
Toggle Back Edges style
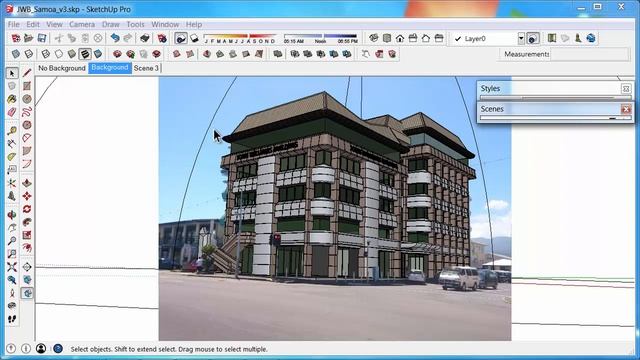click(29, 54)
